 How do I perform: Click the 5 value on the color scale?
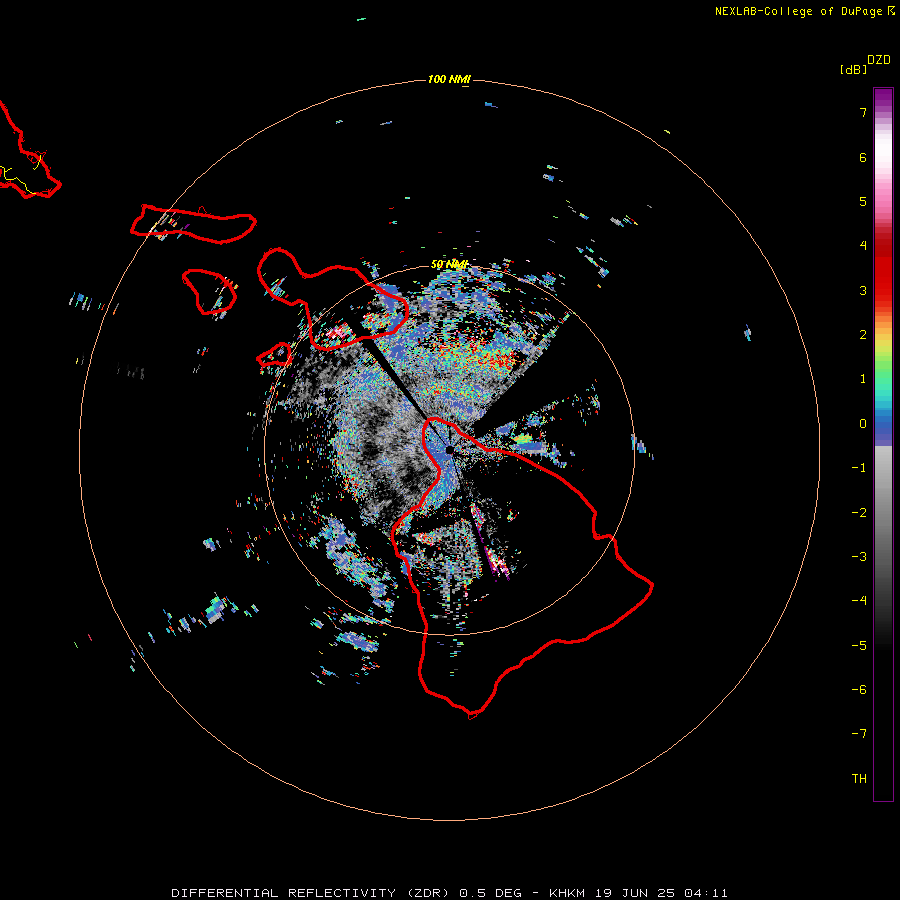click(863, 201)
